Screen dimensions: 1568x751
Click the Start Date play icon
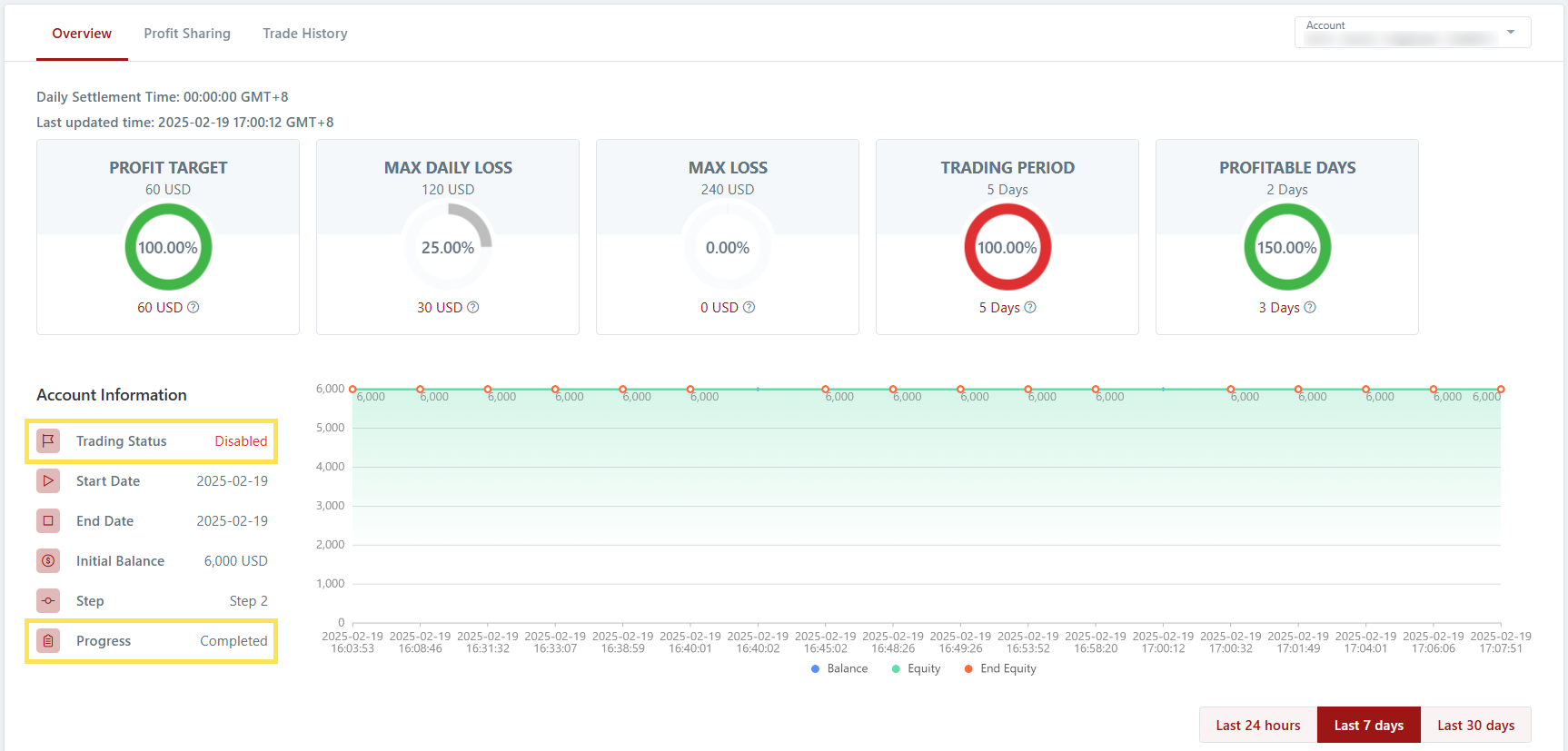(x=48, y=481)
